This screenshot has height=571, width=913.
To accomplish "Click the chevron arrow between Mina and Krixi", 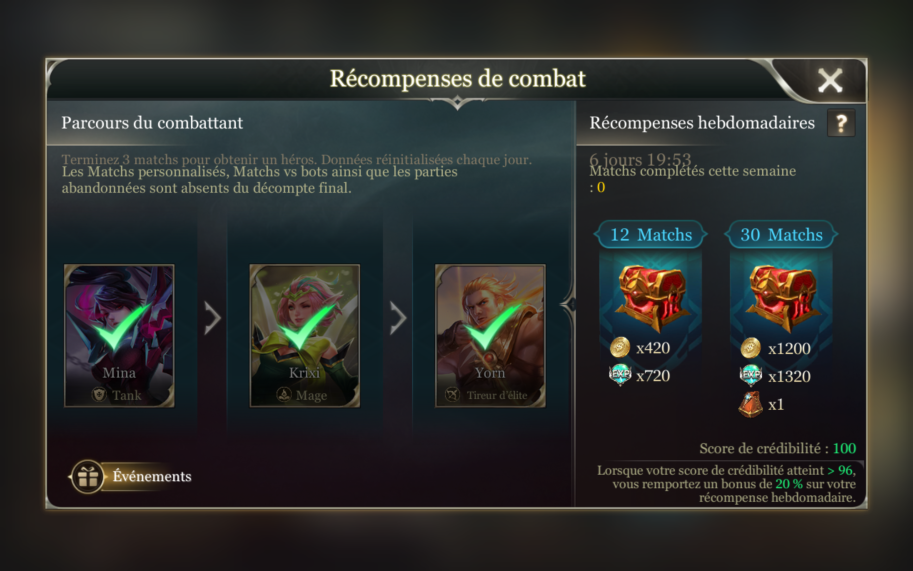I will [213, 318].
